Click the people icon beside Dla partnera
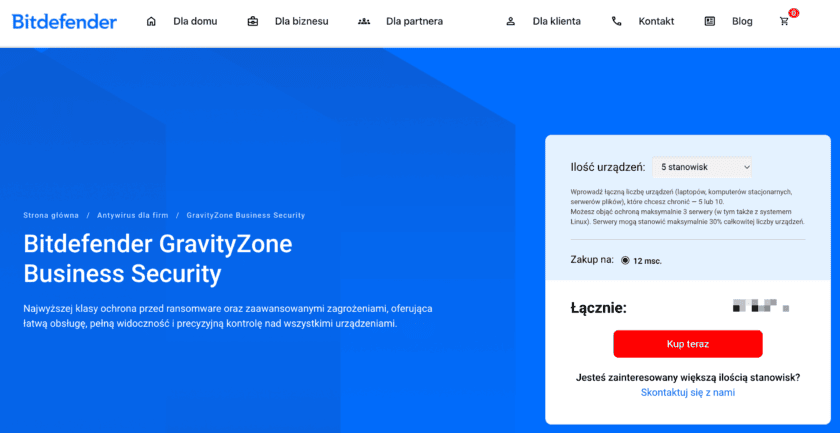 pos(364,21)
